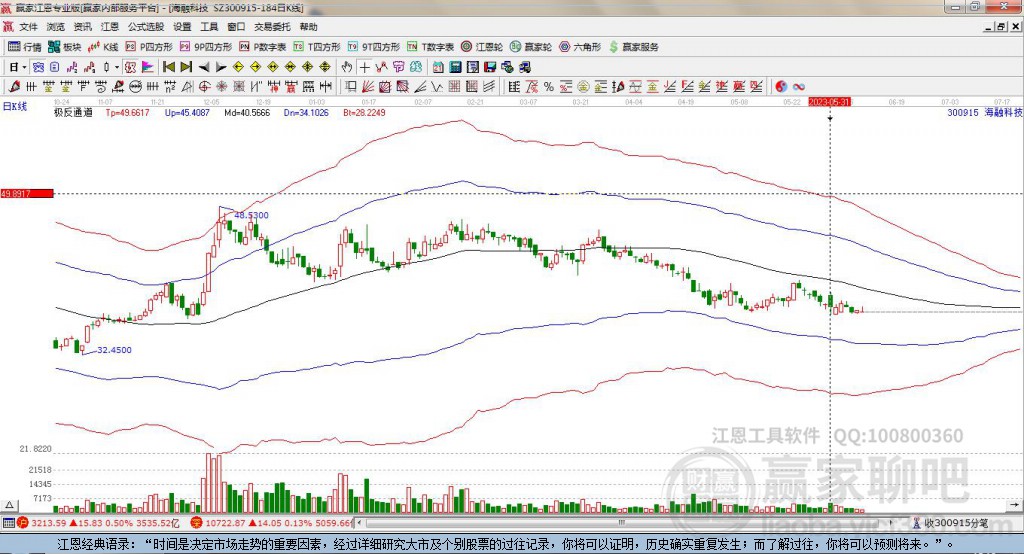Click the 49.8917 red price marker
The image size is (1024, 554).
pyautogui.click(x=27, y=194)
